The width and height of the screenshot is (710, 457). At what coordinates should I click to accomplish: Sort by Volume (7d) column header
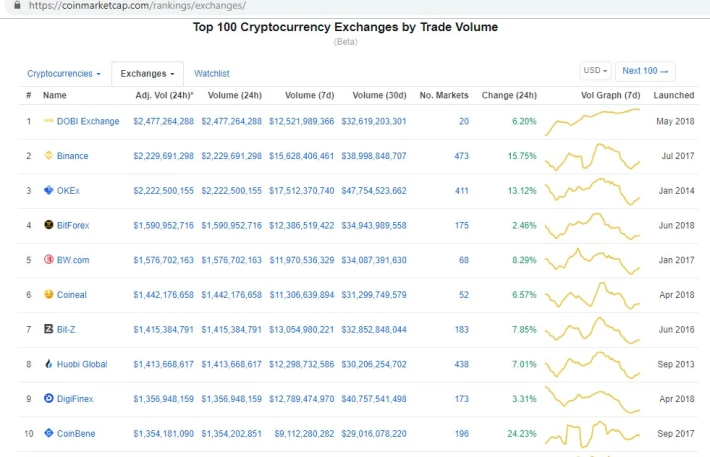pos(309,95)
